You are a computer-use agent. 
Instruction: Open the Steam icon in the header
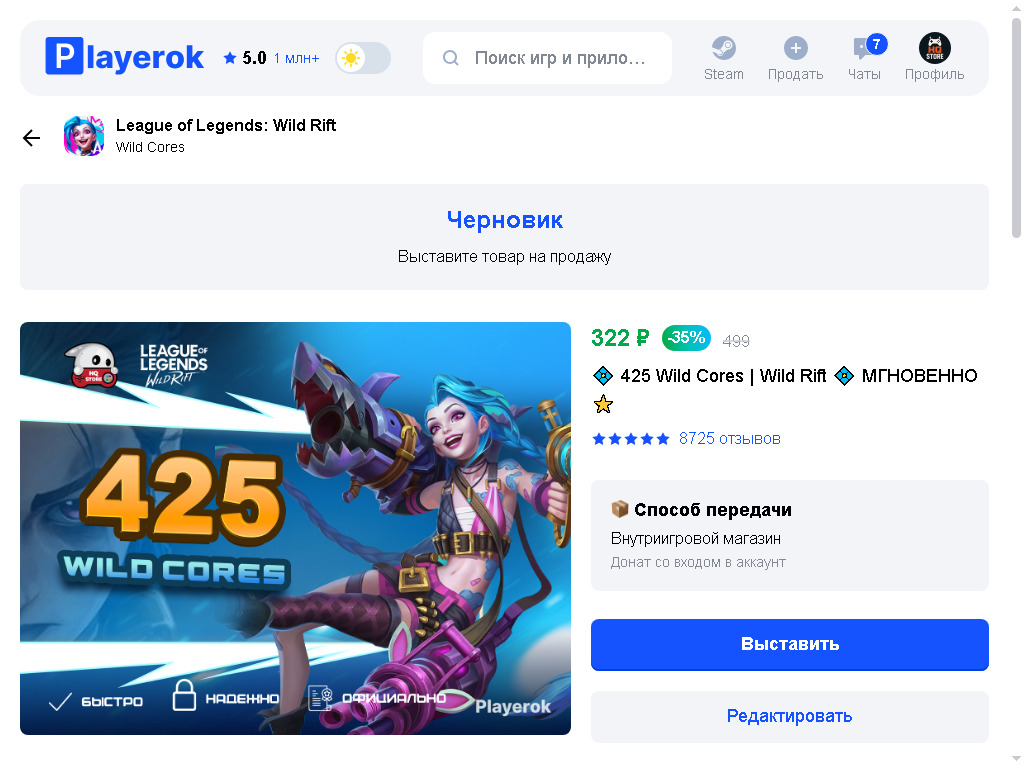pos(724,48)
